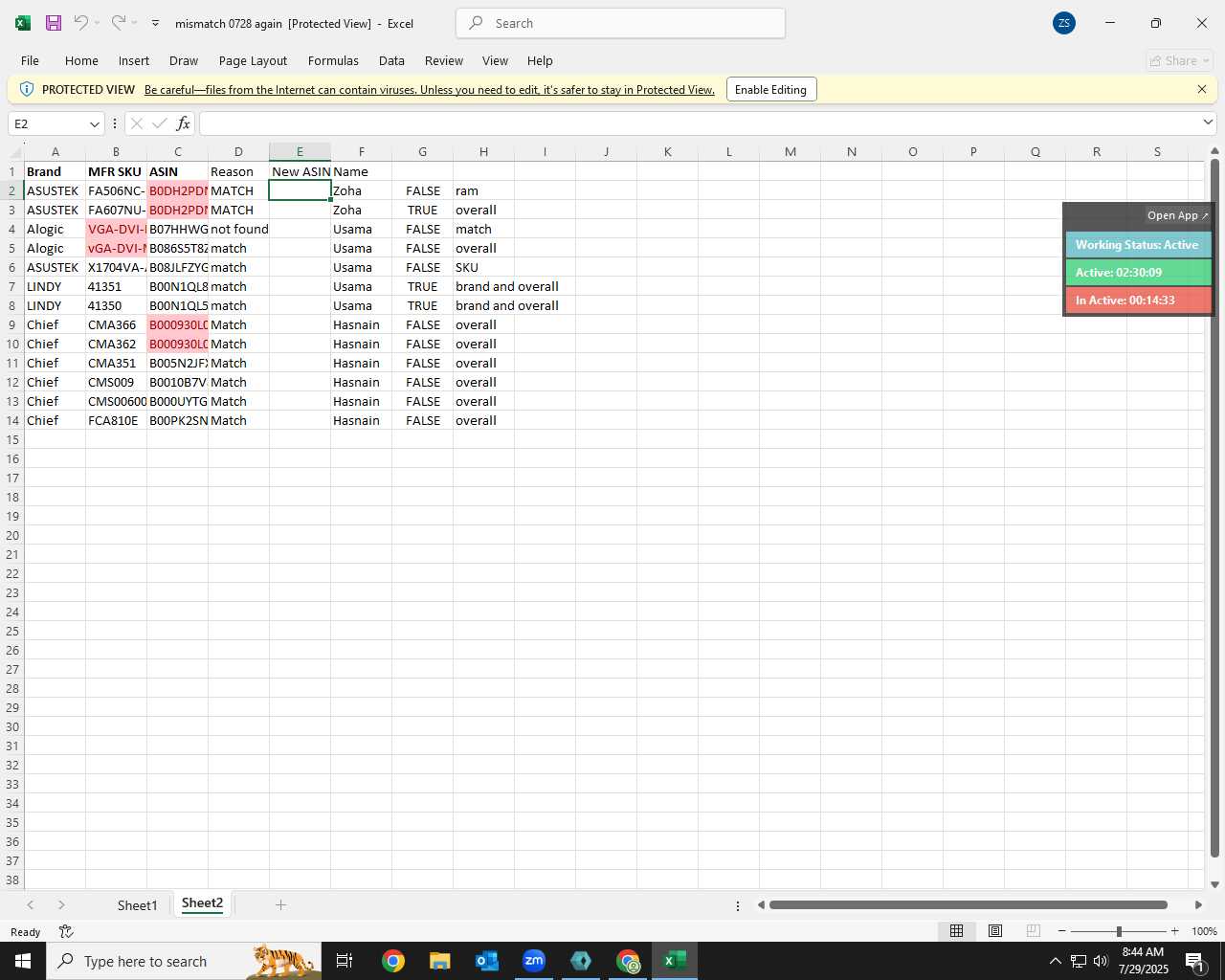Click into the title bar Search box

(x=620, y=23)
